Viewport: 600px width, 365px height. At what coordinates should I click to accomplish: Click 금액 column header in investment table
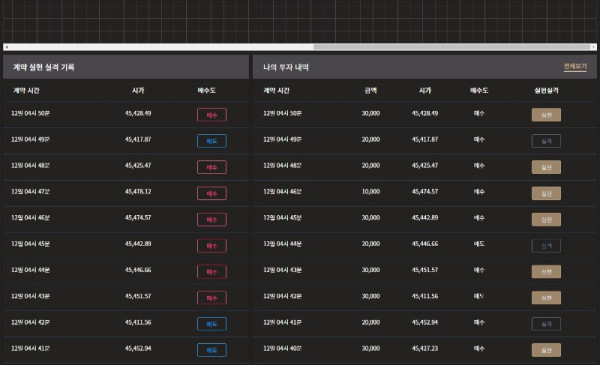(370, 90)
